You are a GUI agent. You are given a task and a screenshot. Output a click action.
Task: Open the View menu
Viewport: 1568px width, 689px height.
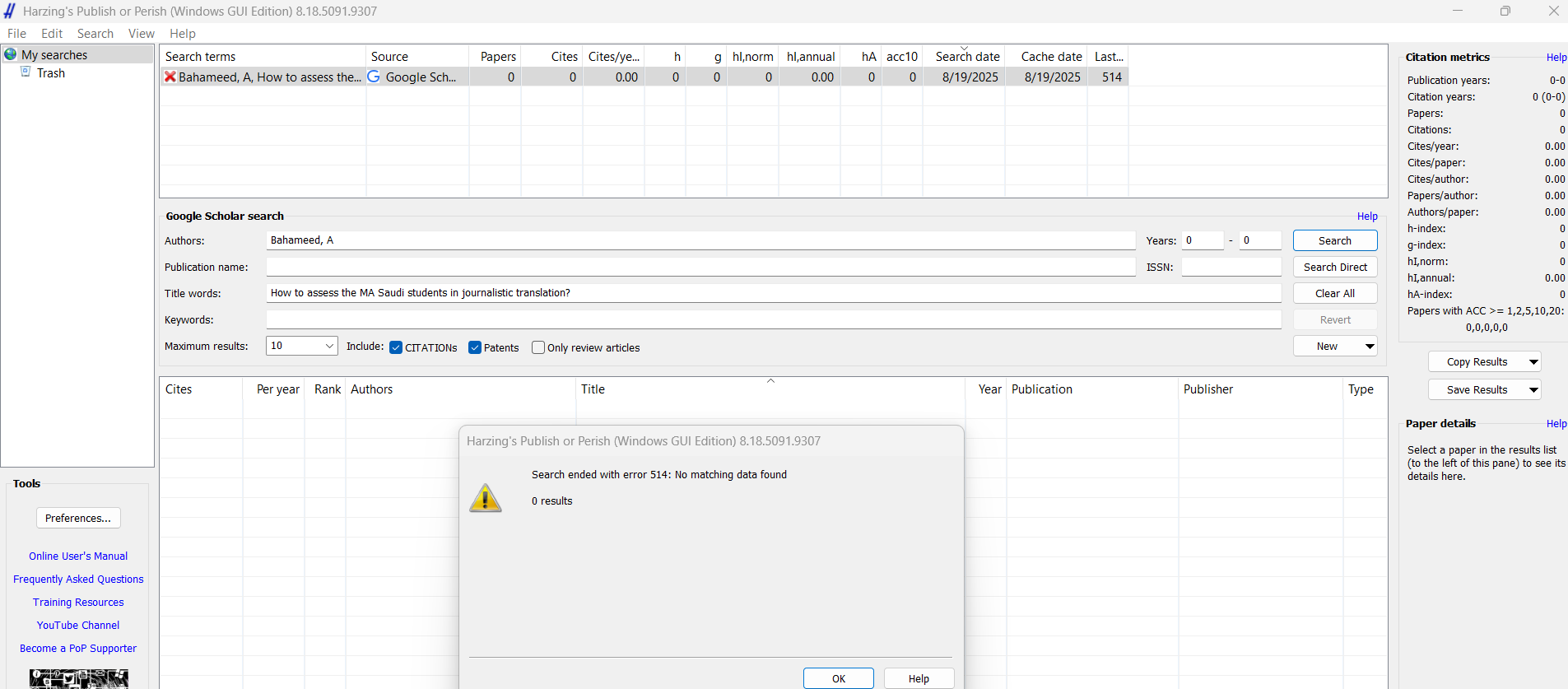142,34
